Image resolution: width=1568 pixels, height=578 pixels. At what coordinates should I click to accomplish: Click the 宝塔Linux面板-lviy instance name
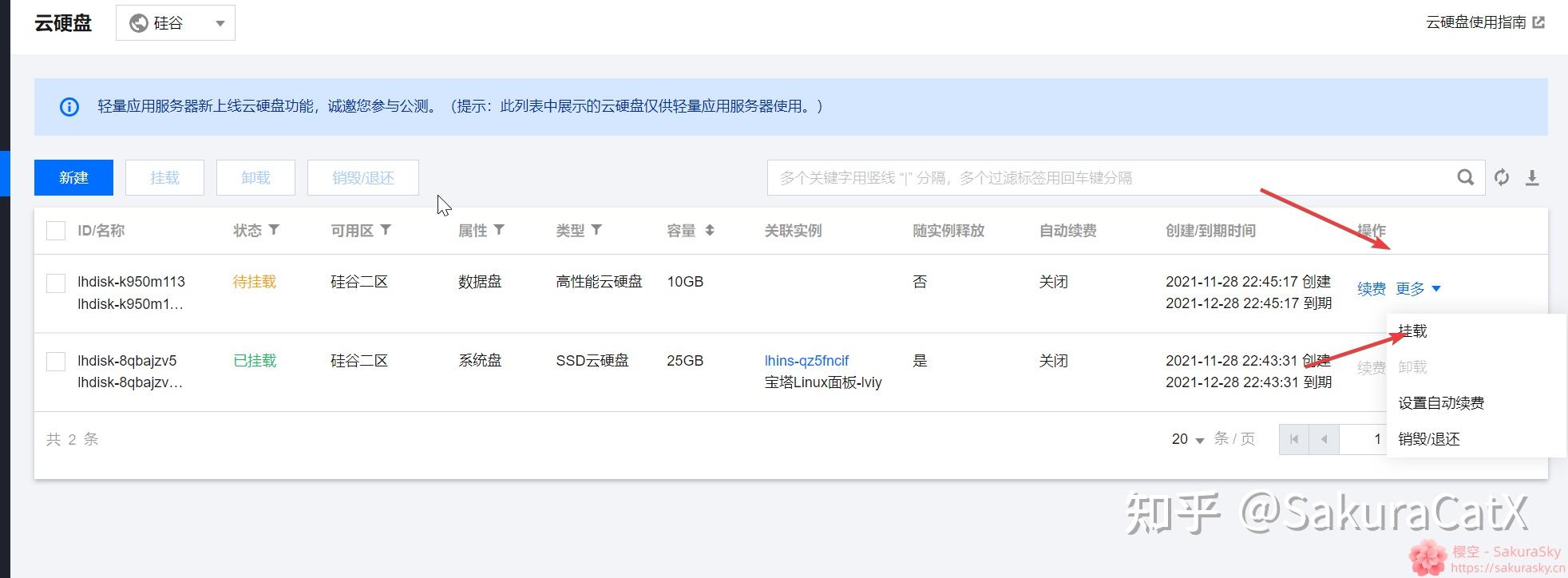(823, 382)
